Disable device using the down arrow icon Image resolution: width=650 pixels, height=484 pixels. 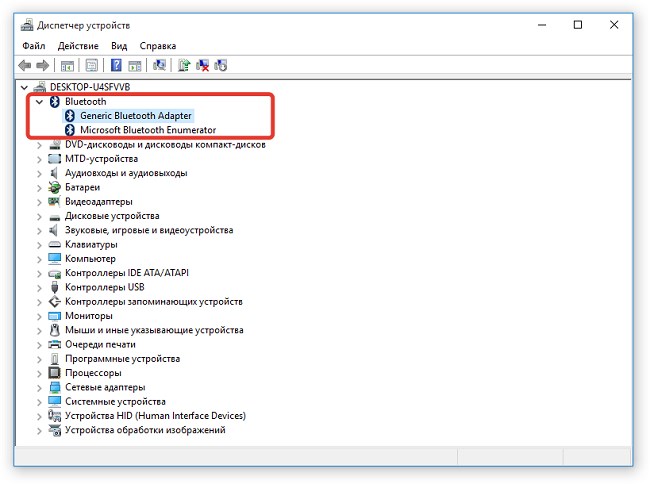pos(221,65)
